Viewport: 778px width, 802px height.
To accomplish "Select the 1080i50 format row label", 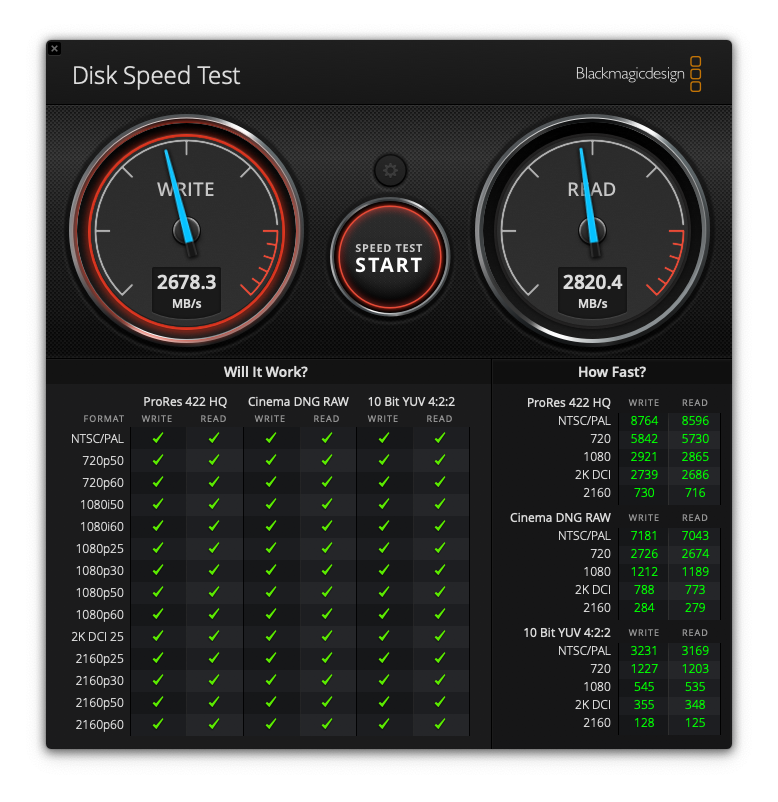I will coord(102,505).
